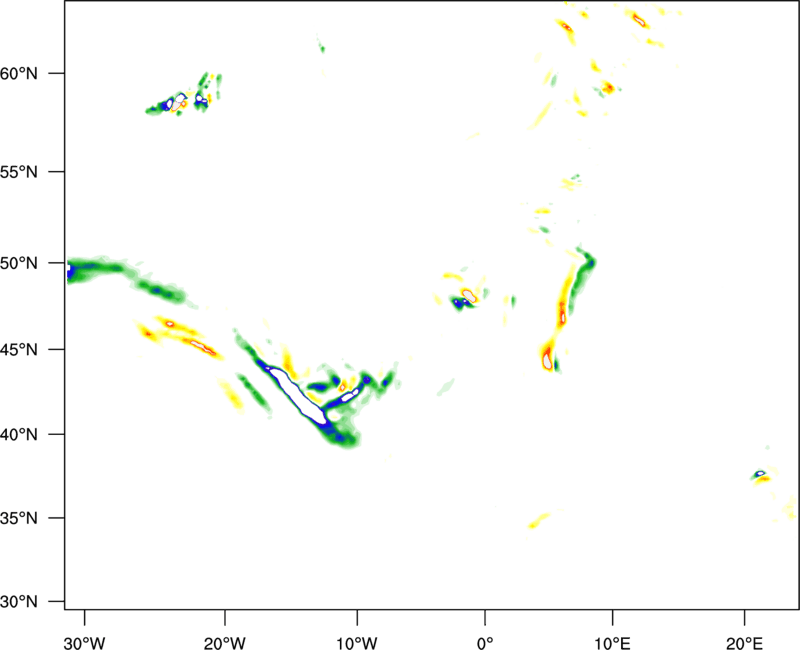The height and width of the screenshot is (650, 800).
Task: Click the 30°W longitude label
Action: 84,643
